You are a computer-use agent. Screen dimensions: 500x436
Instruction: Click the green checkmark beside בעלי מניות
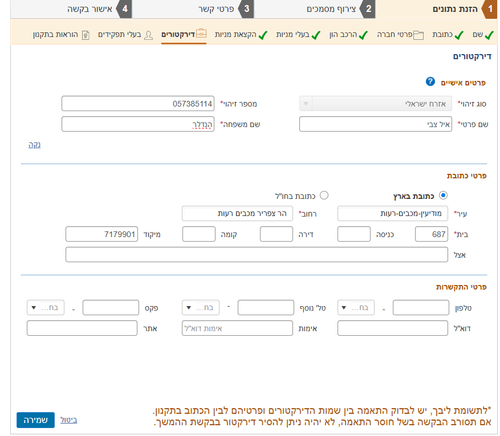point(316,35)
